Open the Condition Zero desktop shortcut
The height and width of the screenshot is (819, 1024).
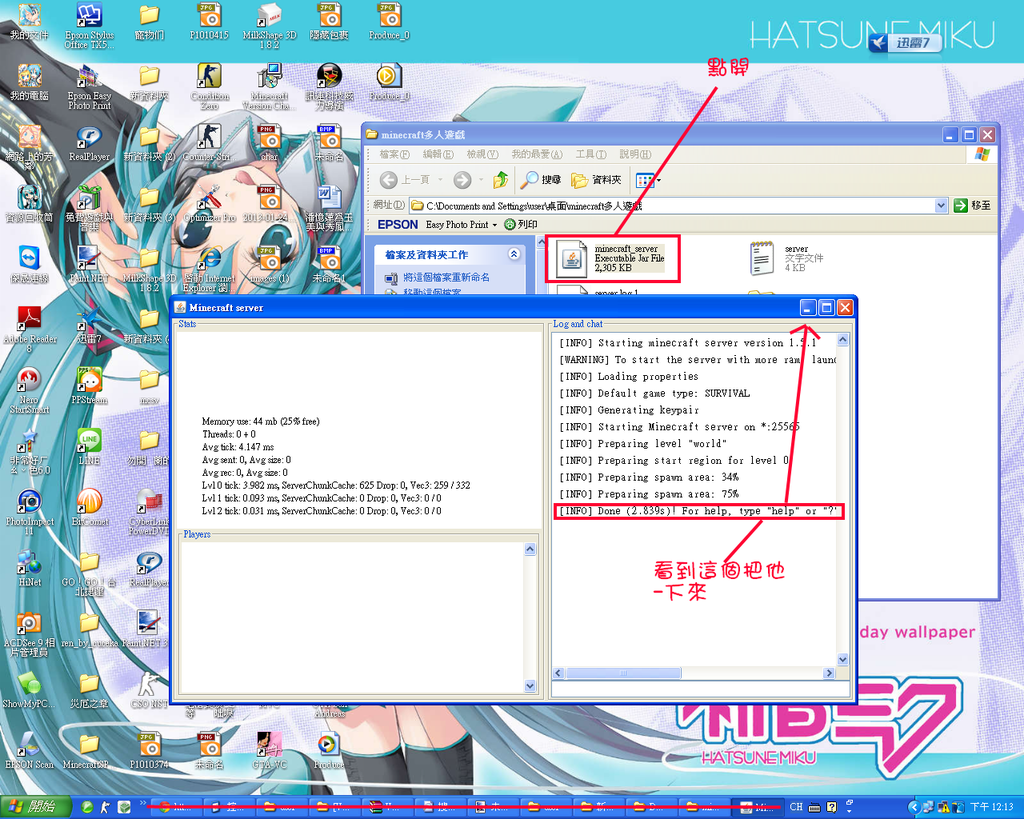click(x=210, y=87)
